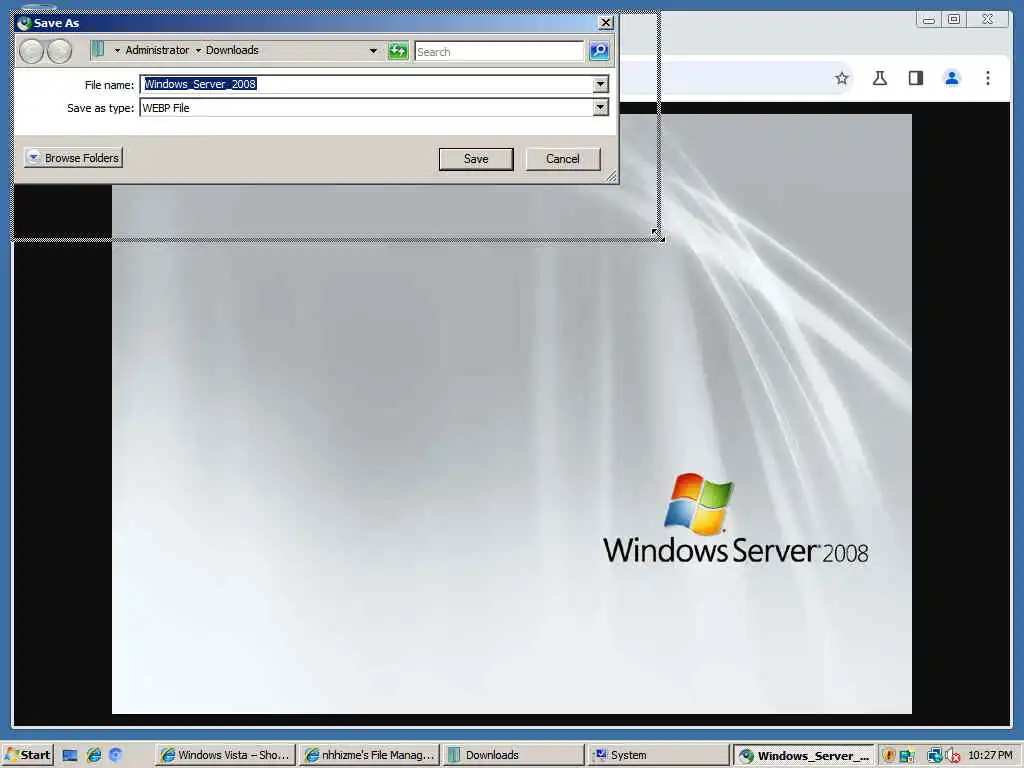Viewport: 1024px width, 768px height.
Task: Open the Save as type dropdown
Action: (600, 108)
